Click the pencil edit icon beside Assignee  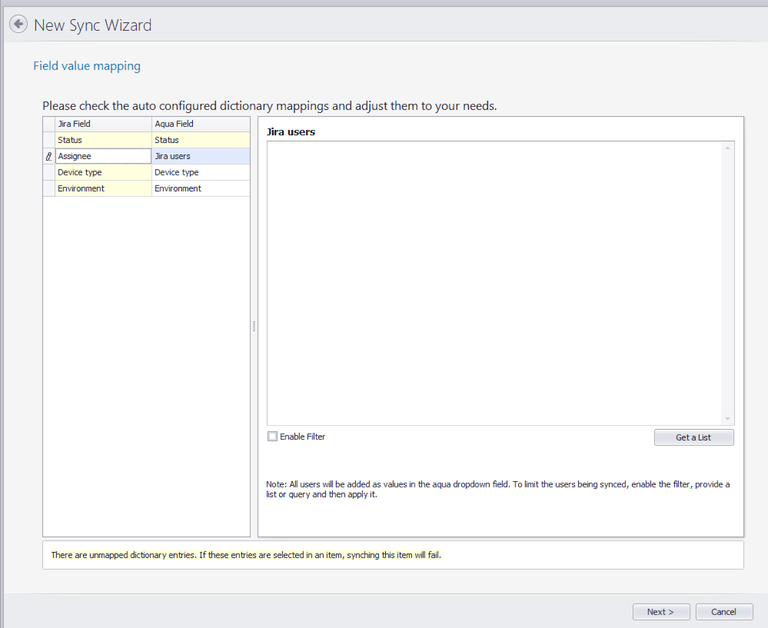point(49,157)
